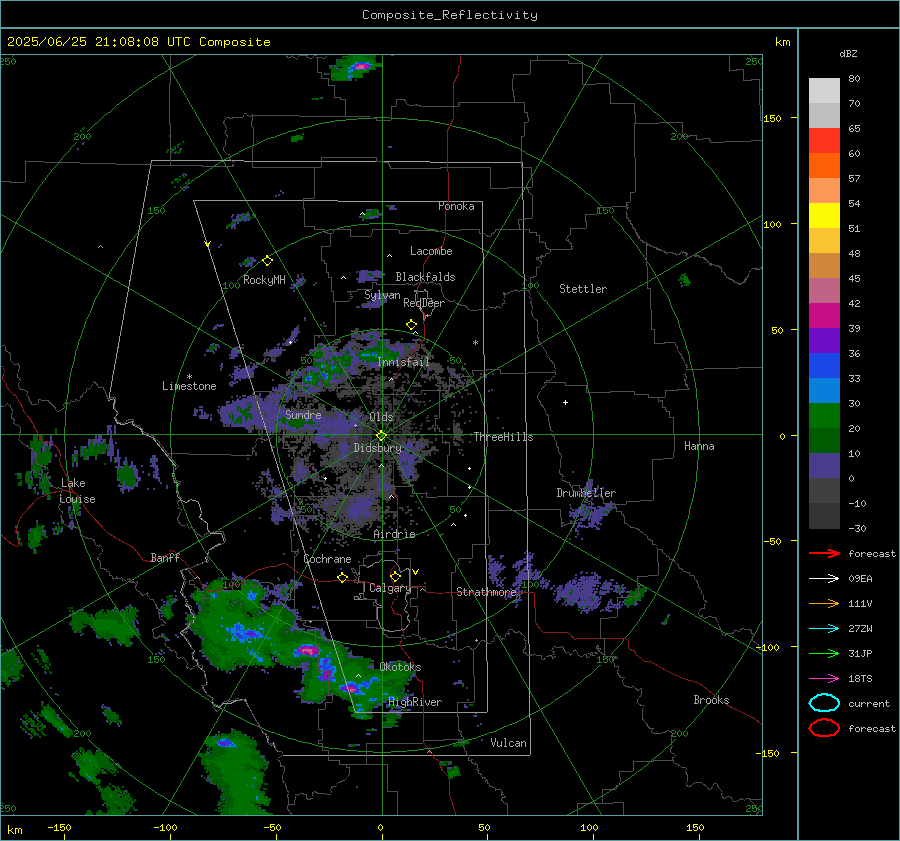The image size is (900, 841).
Task: Click the Cochrane town label
Action: click(x=327, y=559)
